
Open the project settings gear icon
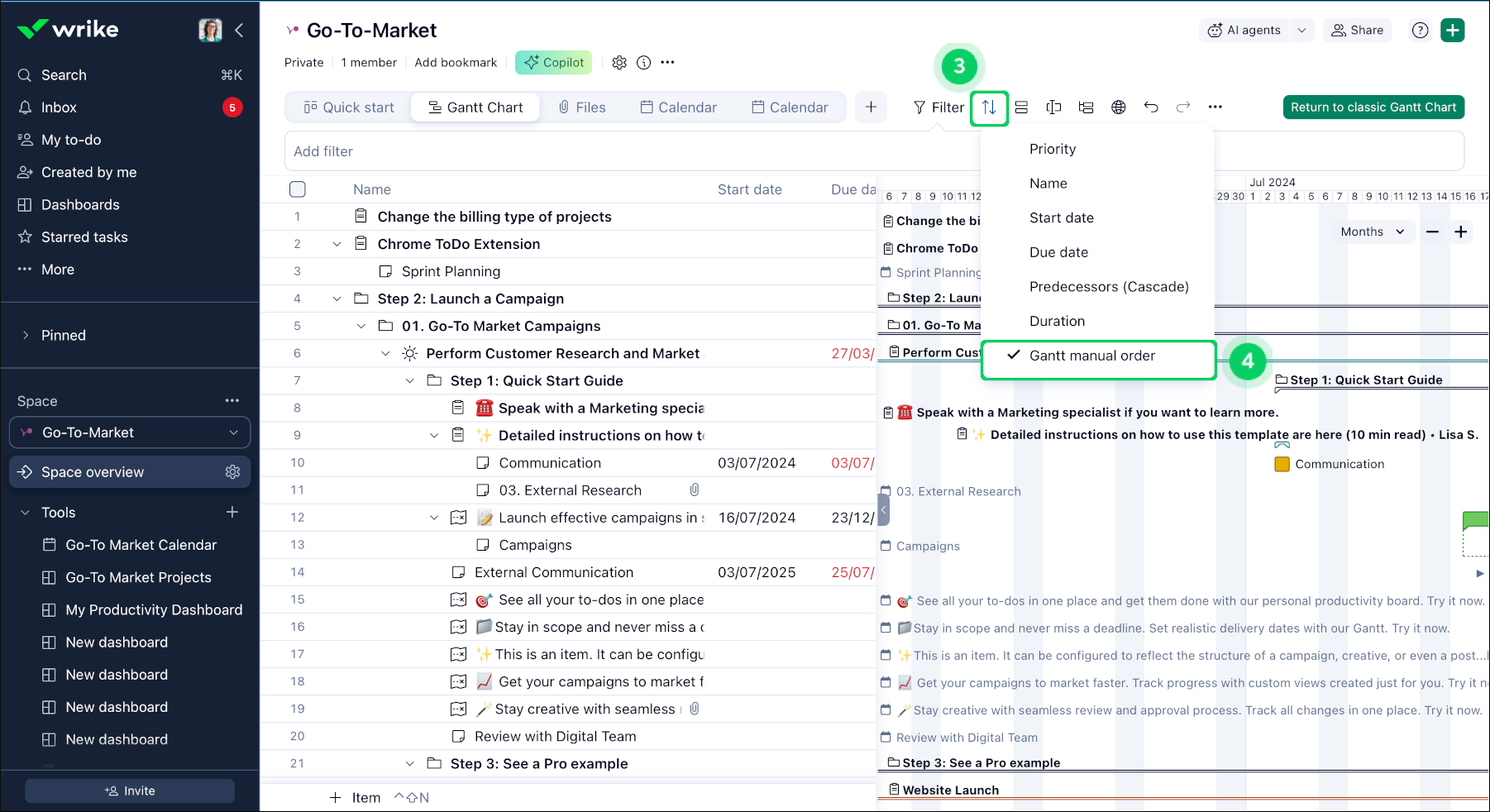[x=619, y=62]
